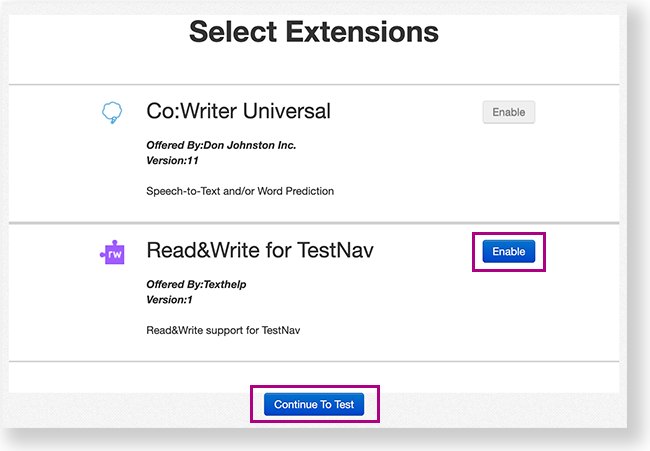Select the Read&Write for TestNav title

point(260,250)
